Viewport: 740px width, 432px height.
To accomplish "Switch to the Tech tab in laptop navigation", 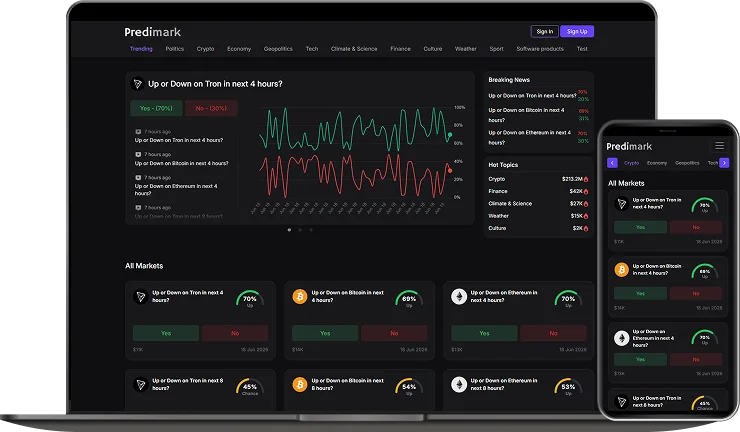I will (311, 49).
